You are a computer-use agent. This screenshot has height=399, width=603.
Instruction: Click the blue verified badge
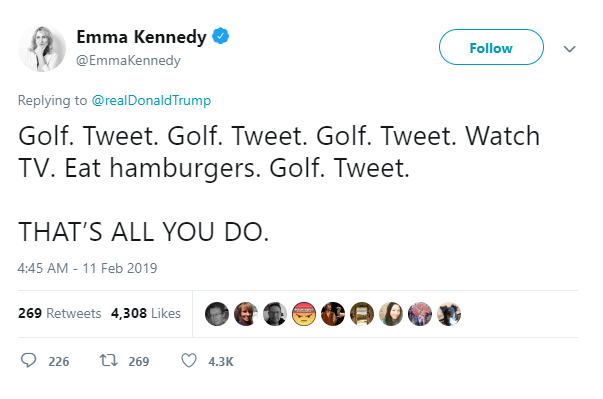point(220,36)
